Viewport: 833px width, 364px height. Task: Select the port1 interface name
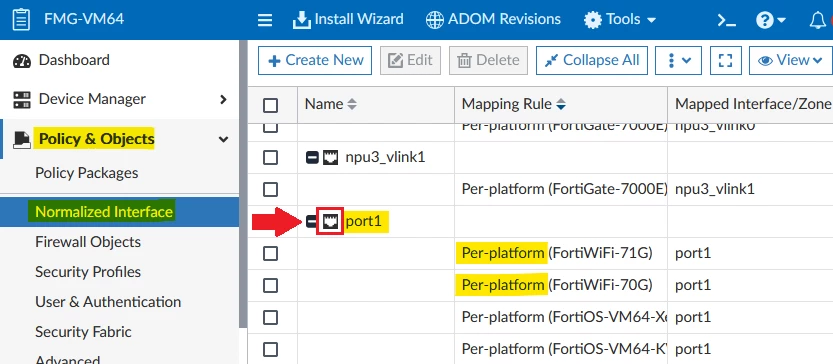(364, 221)
